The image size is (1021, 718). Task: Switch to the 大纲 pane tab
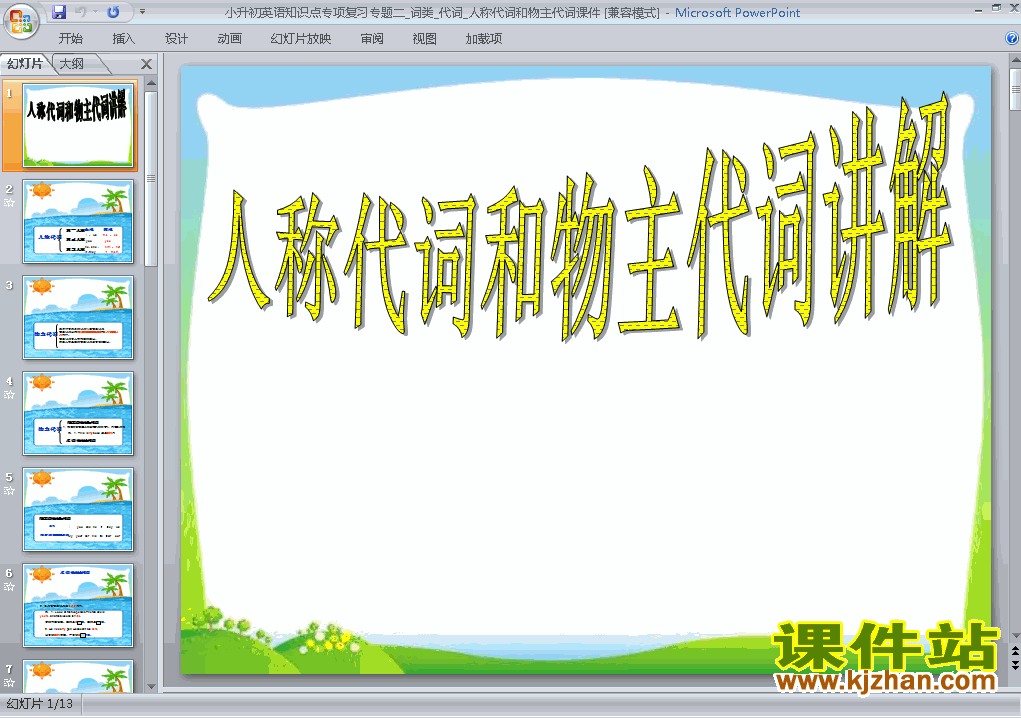73,64
